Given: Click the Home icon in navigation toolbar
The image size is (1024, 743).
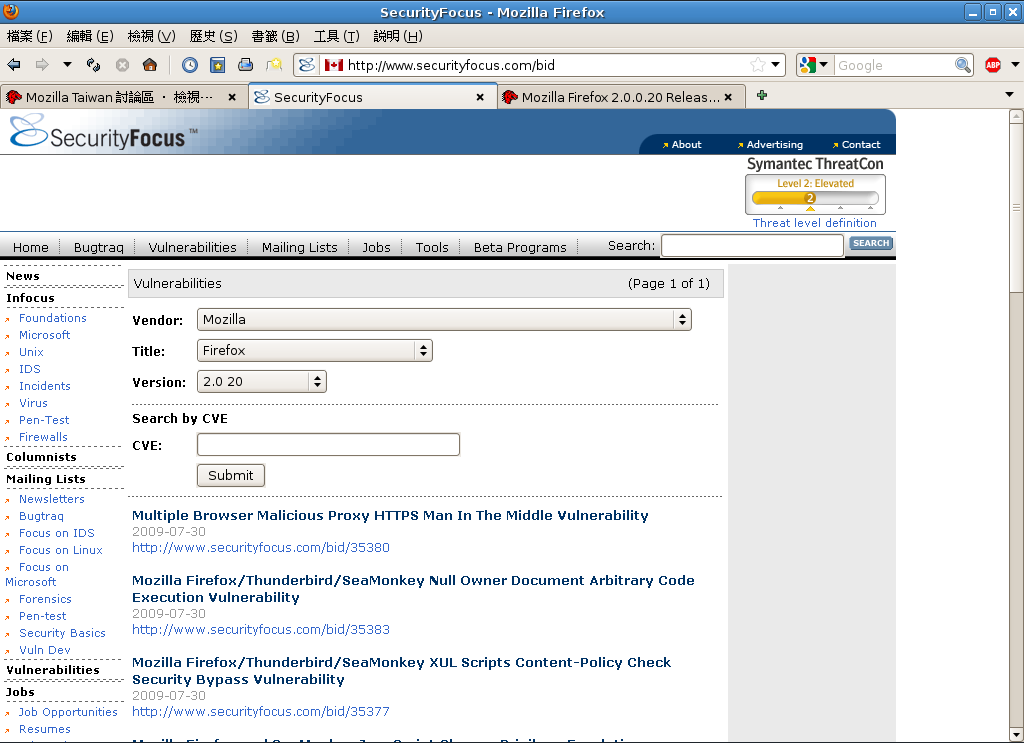Looking at the screenshot, I should coord(150,65).
